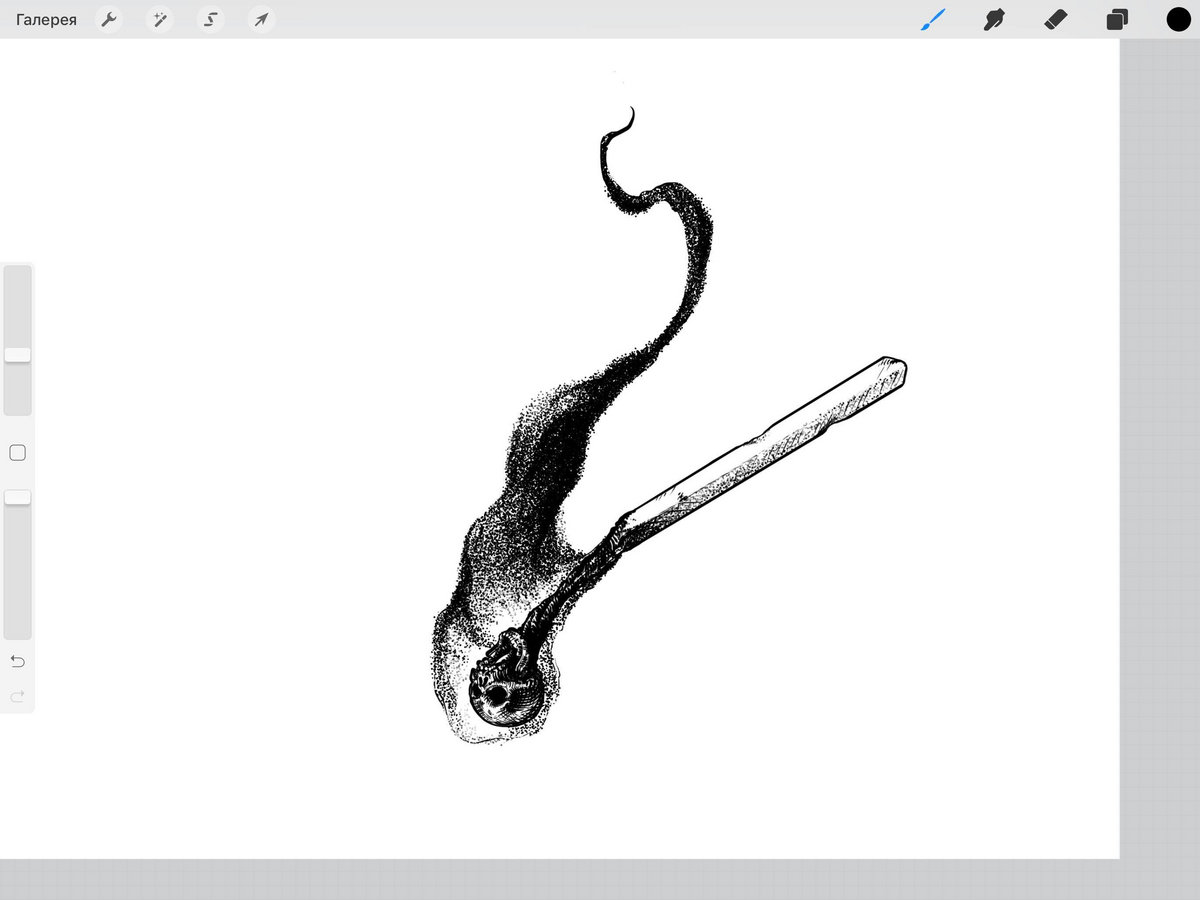
Task: Open the Adjustments magic wand menu
Action: pyautogui.click(x=159, y=20)
